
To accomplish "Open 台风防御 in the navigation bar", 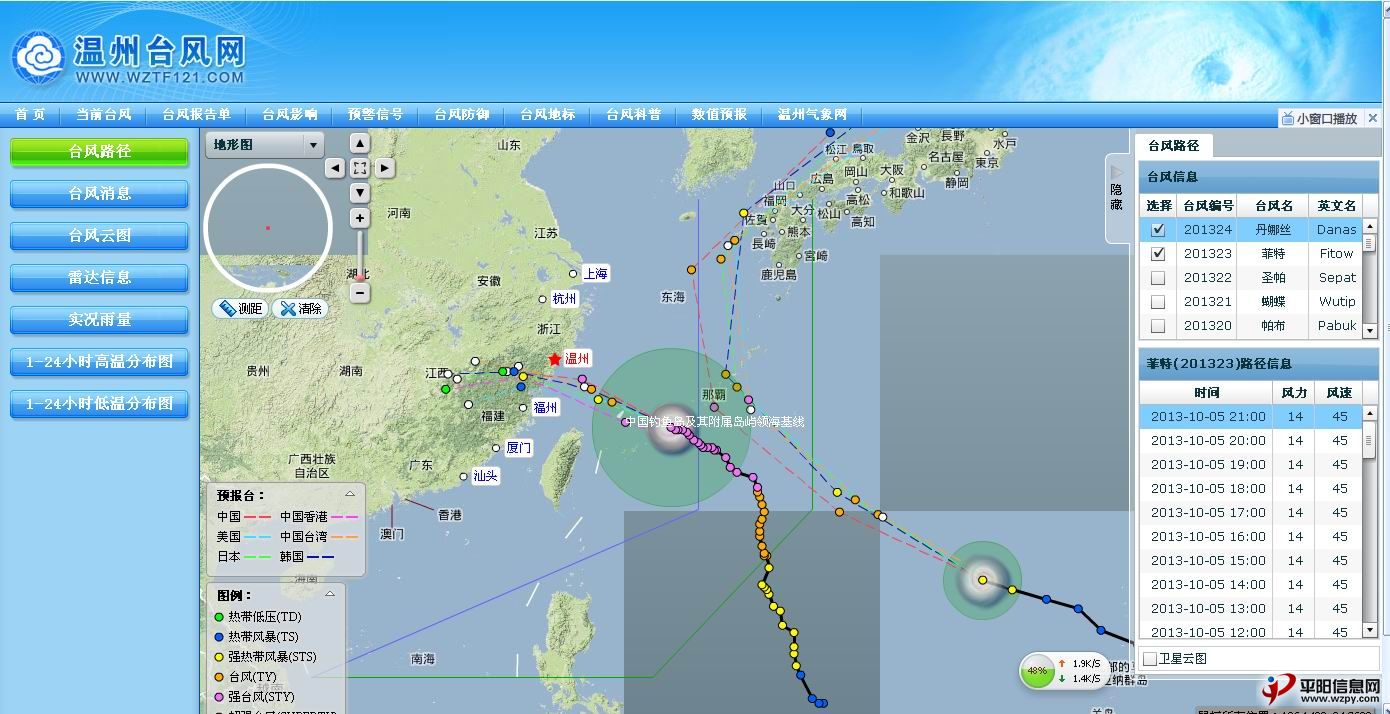I will (x=462, y=115).
